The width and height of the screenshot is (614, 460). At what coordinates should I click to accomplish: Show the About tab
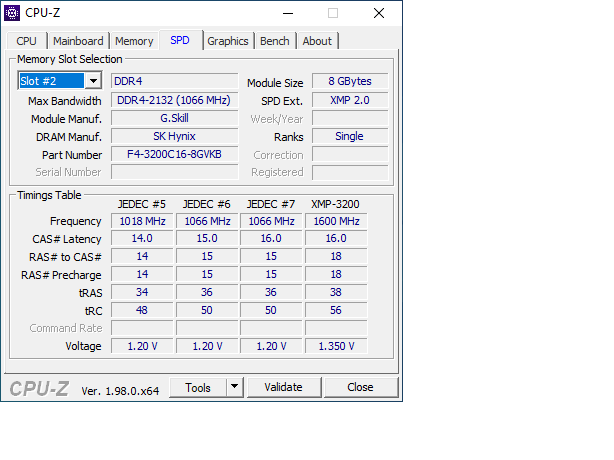(x=317, y=41)
